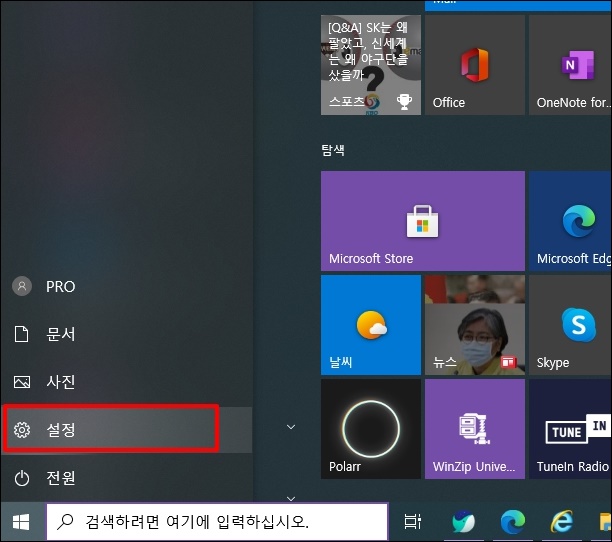
Task: Open the 스포츠 sports news tile
Action: [371, 65]
